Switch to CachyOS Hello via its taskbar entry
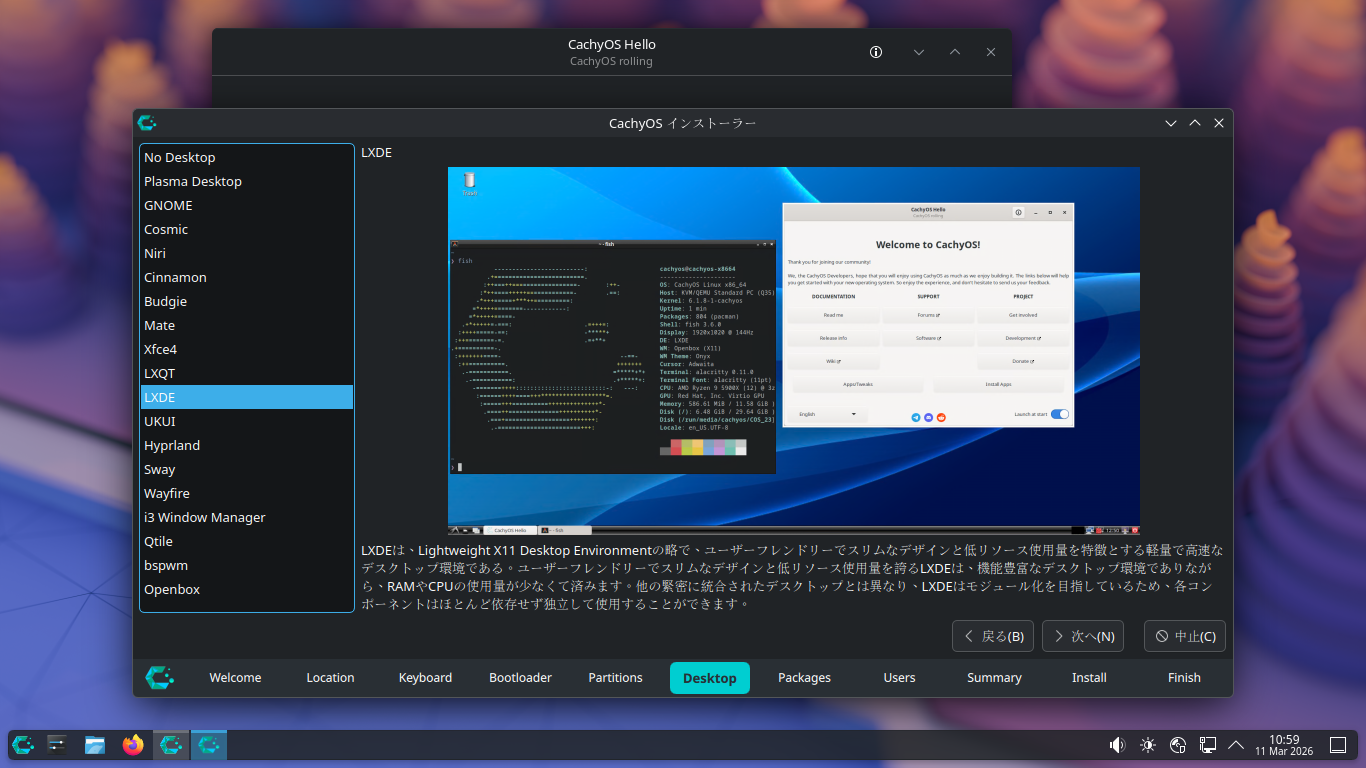The image size is (1366, 768). [171, 745]
